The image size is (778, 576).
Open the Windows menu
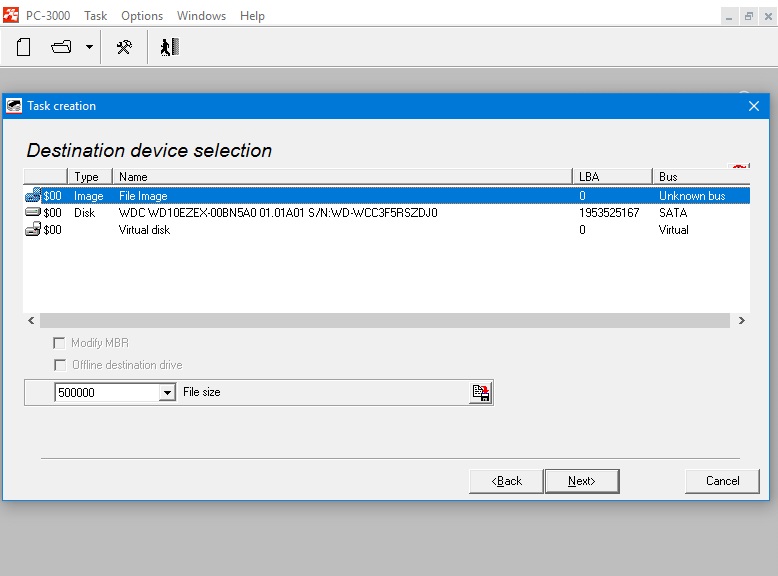click(201, 16)
